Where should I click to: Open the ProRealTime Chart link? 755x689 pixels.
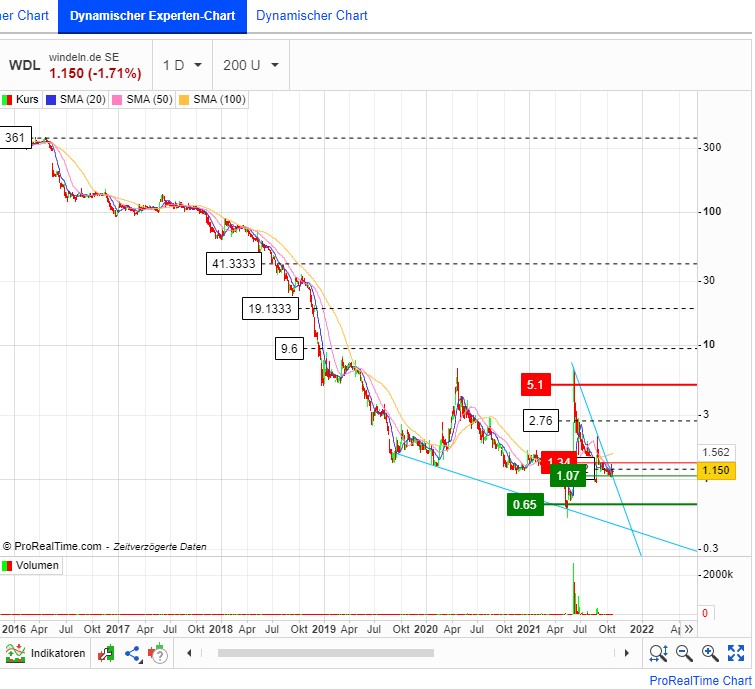699,680
